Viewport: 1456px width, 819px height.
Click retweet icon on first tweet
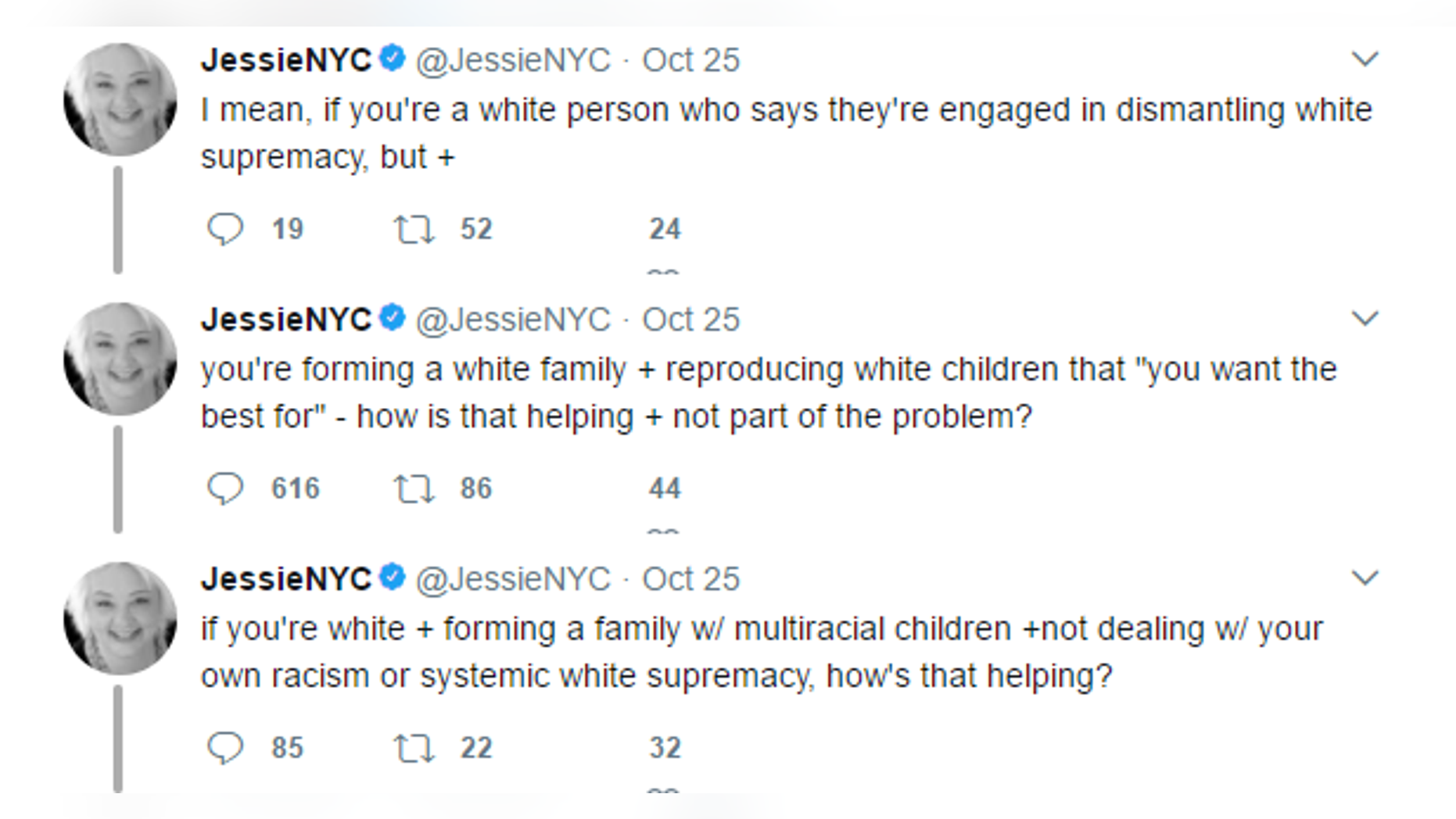coord(413,229)
